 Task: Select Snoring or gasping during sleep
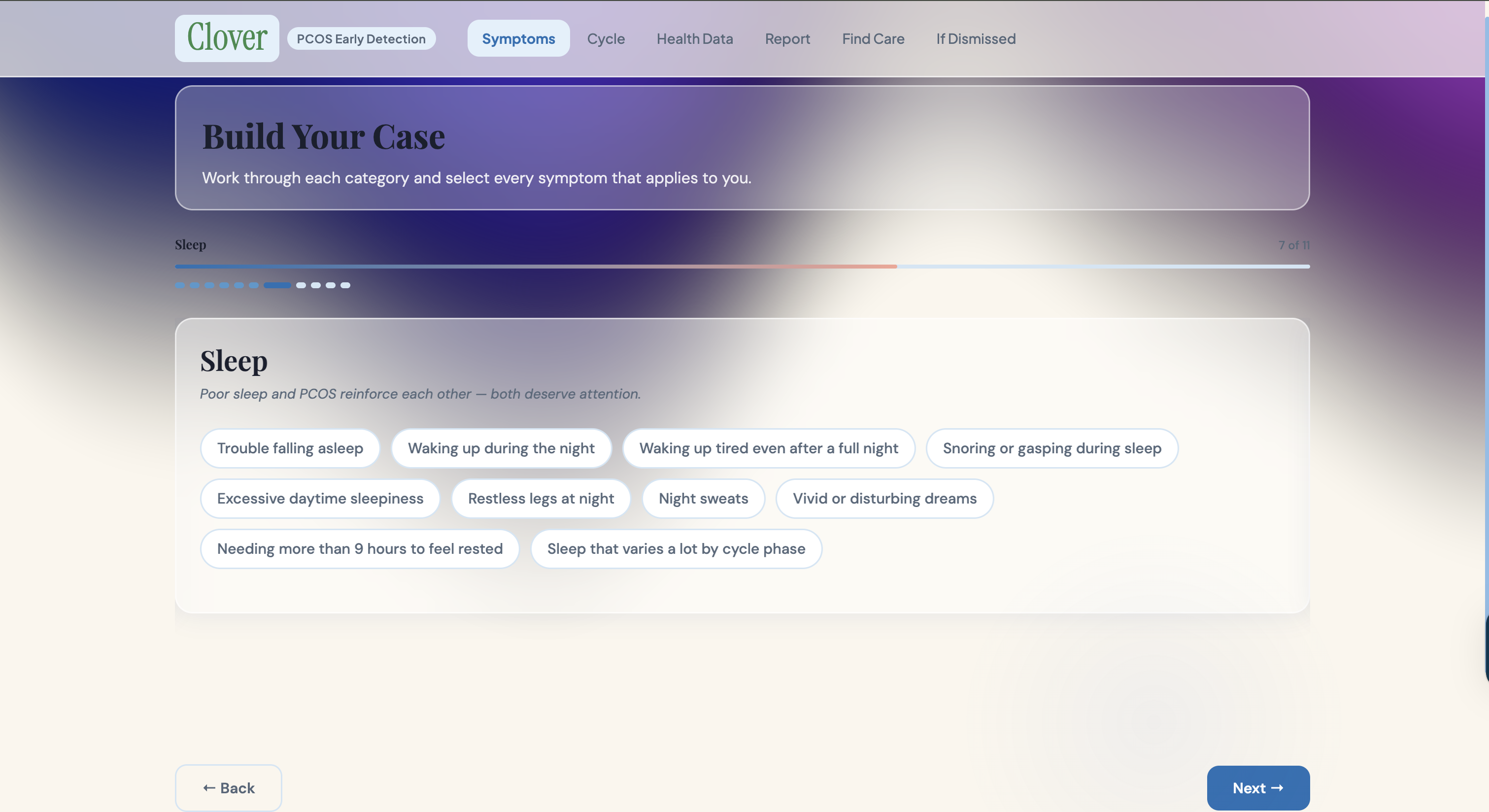(x=1051, y=448)
